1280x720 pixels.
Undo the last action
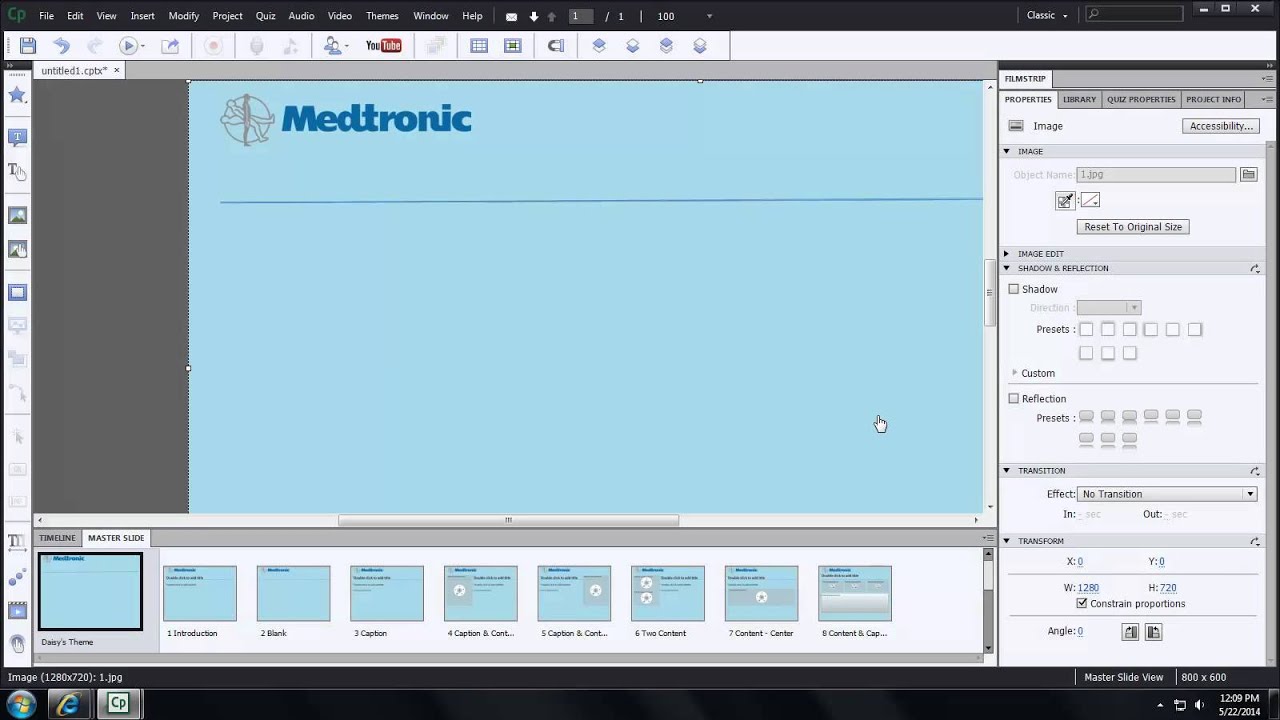tap(61, 46)
